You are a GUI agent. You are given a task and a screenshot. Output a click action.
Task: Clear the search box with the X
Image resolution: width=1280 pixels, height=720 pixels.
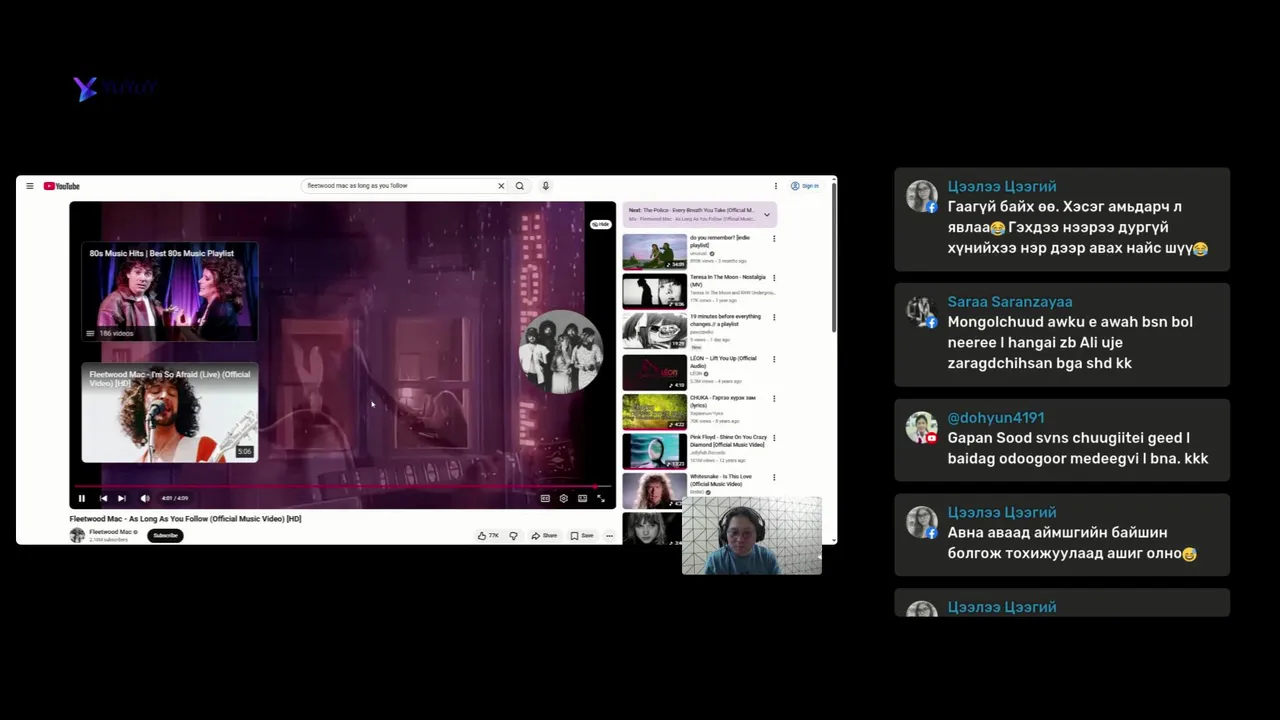[501, 186]
